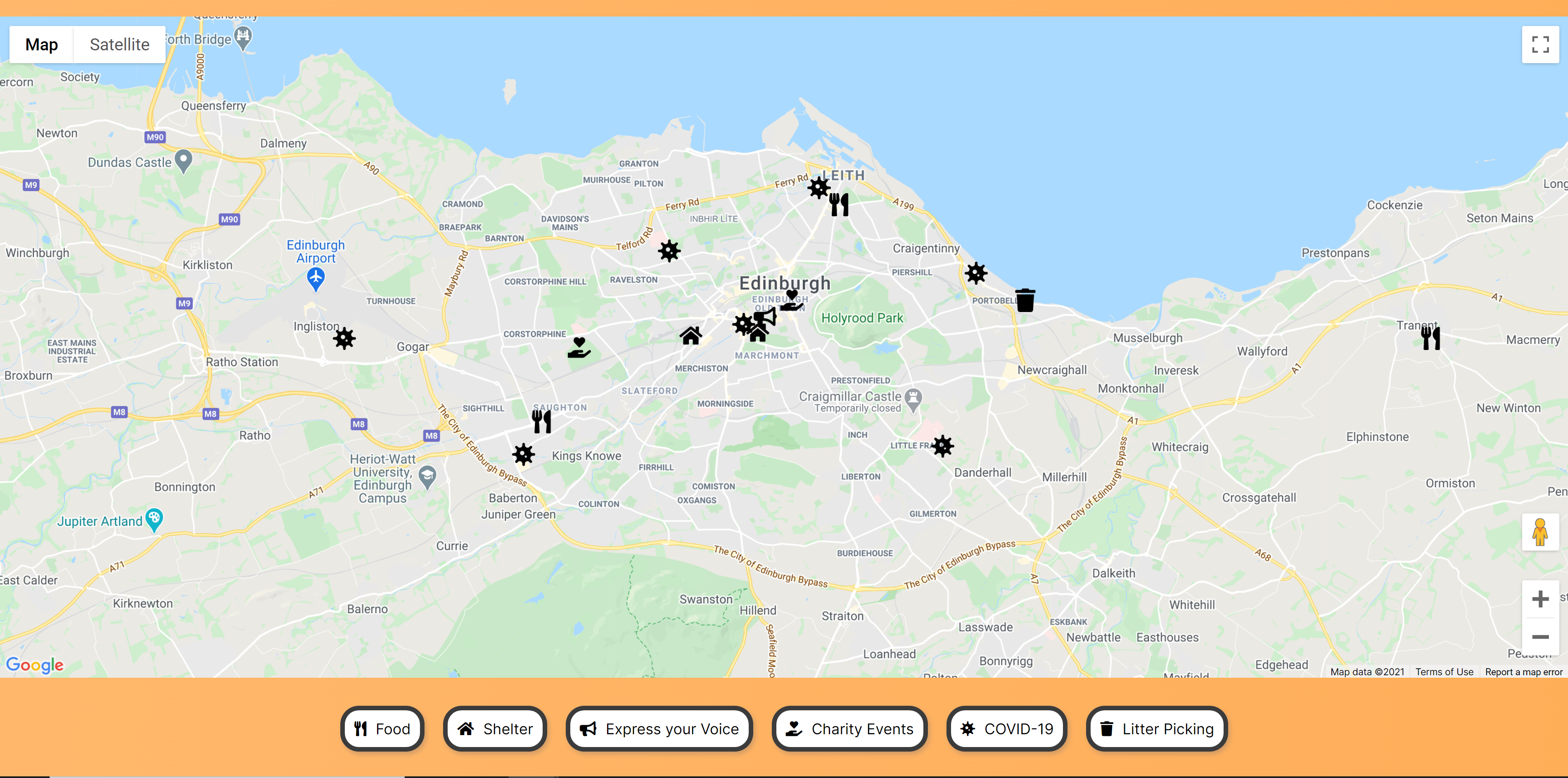Screen dimensions: 1568x778
Task: Click the food marker near Tranent
Action: coord(1430,338)
